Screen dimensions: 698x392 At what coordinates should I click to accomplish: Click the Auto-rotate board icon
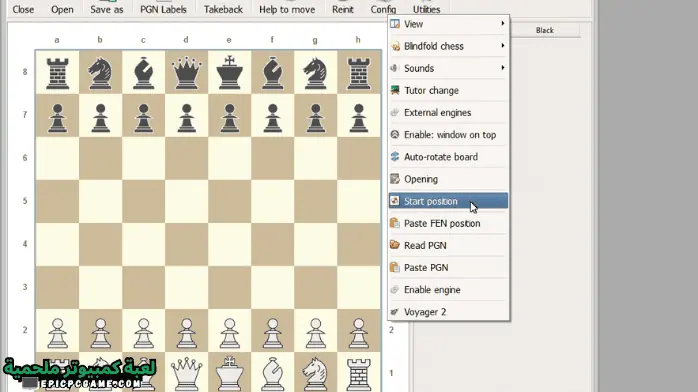pyautogui.click(x=395, y=157)
